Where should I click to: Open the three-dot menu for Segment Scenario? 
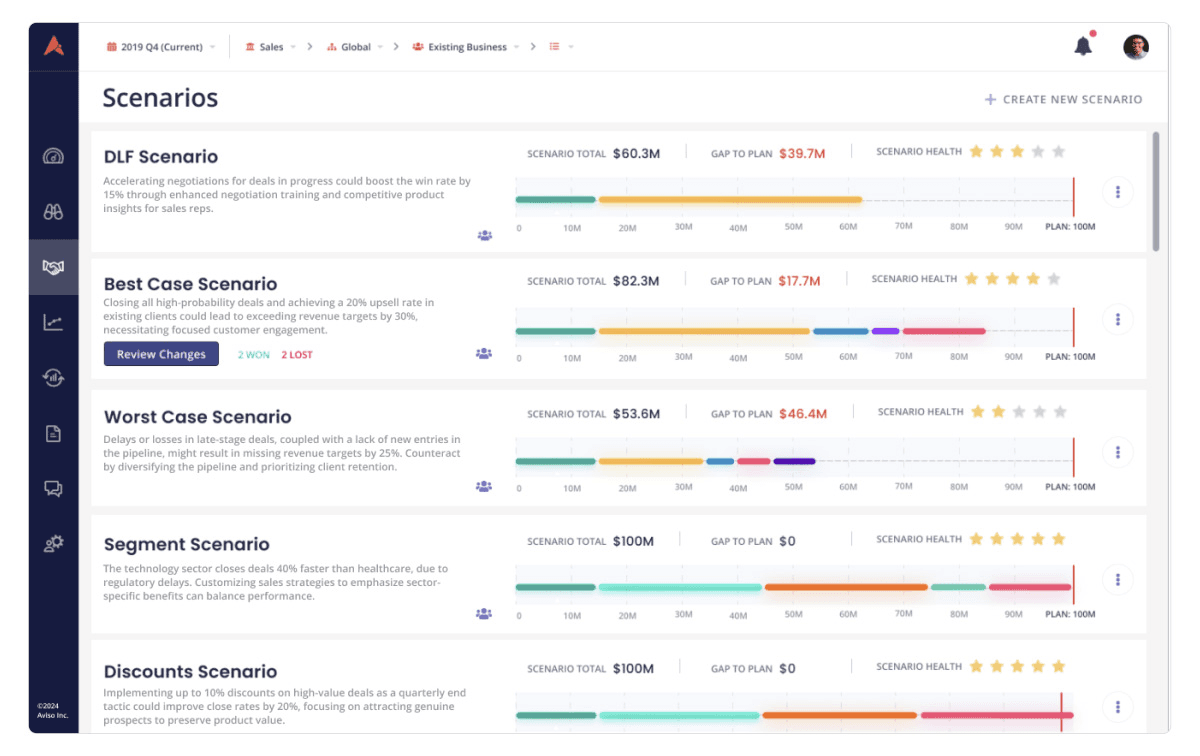[1118, 579]
